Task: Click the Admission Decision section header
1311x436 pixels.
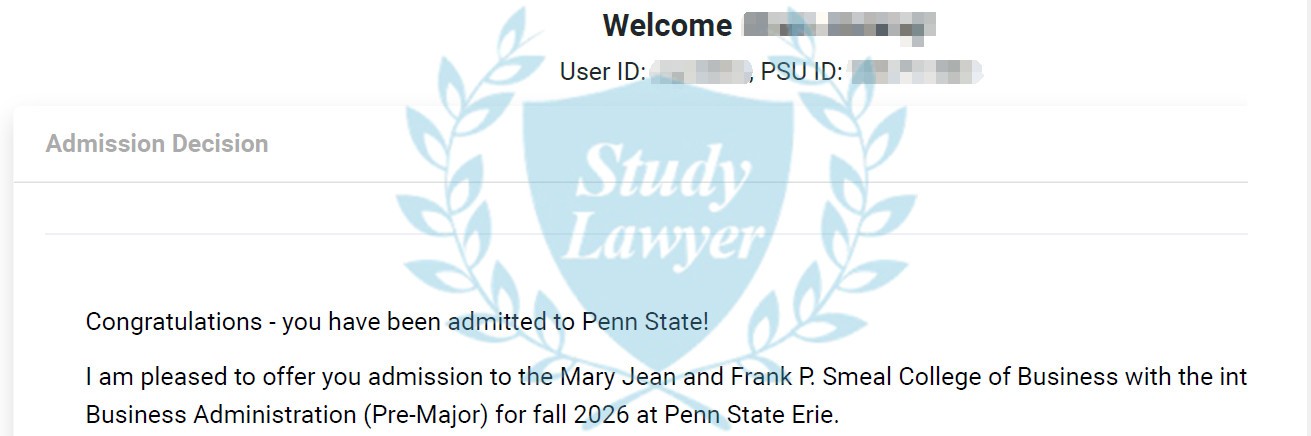Action: [157, 144]
